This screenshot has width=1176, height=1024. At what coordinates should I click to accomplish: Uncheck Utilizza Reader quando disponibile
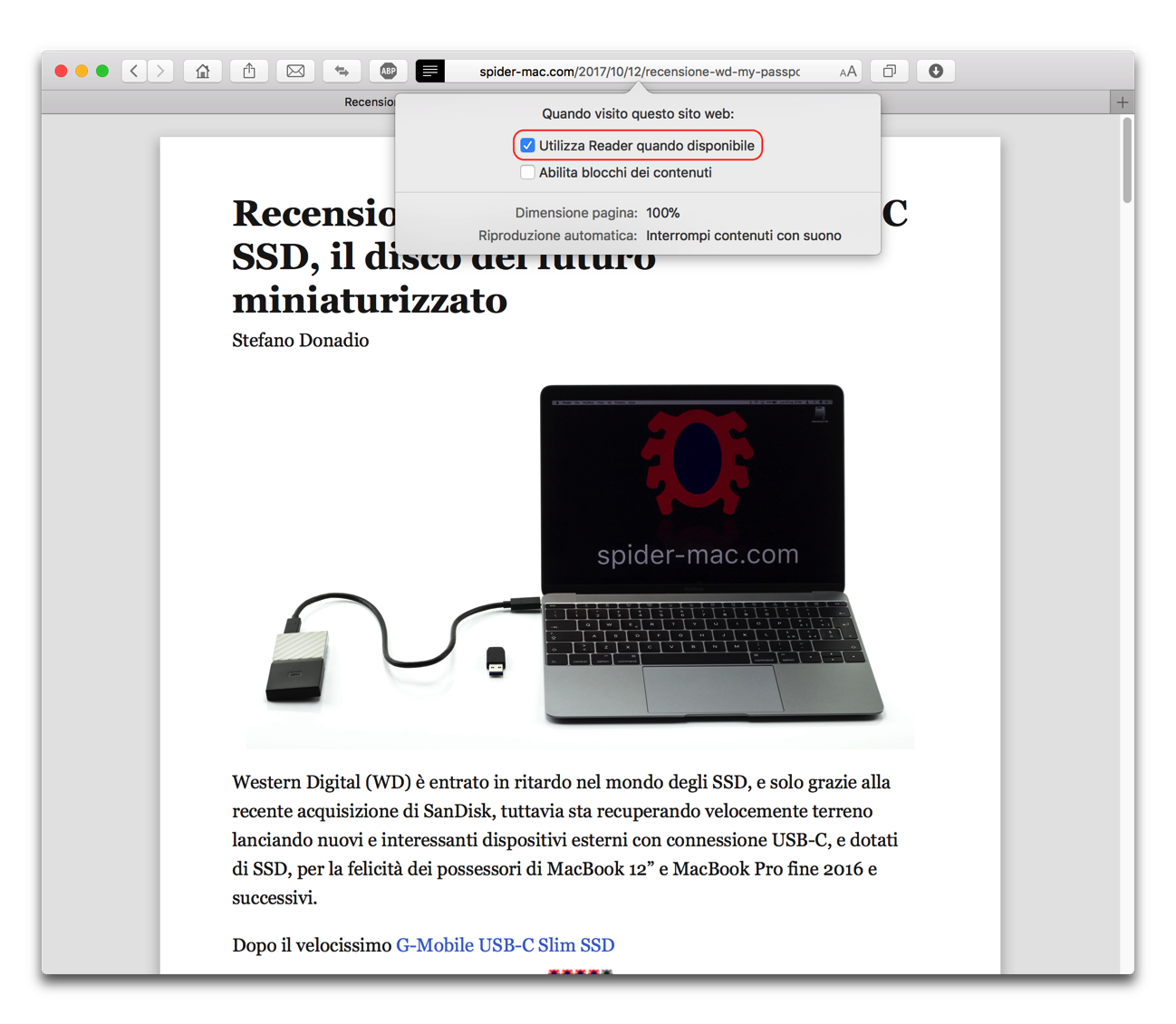click(527, 145)
